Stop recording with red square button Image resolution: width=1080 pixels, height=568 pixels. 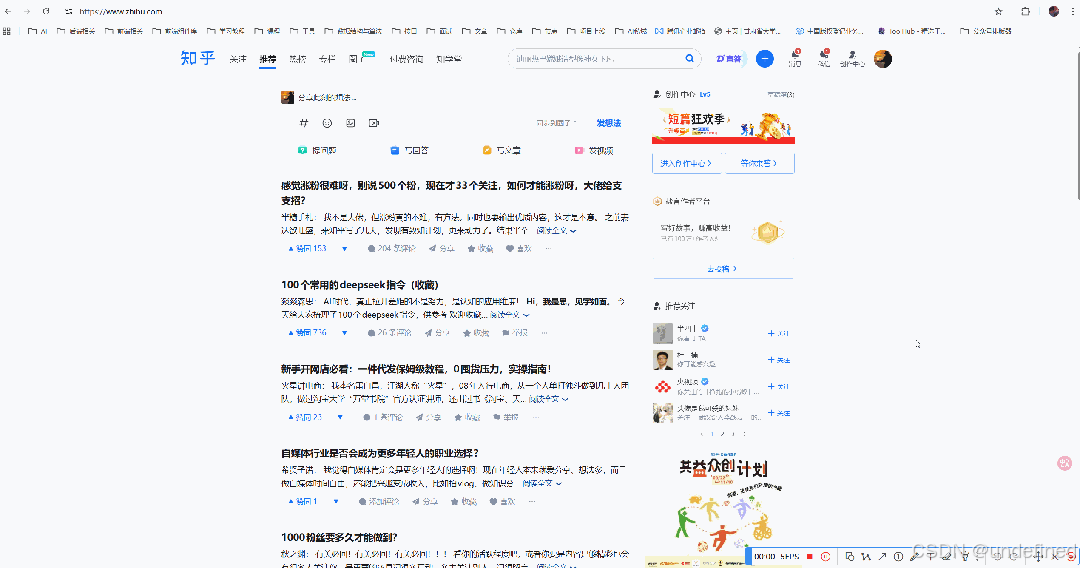(810, 556)
